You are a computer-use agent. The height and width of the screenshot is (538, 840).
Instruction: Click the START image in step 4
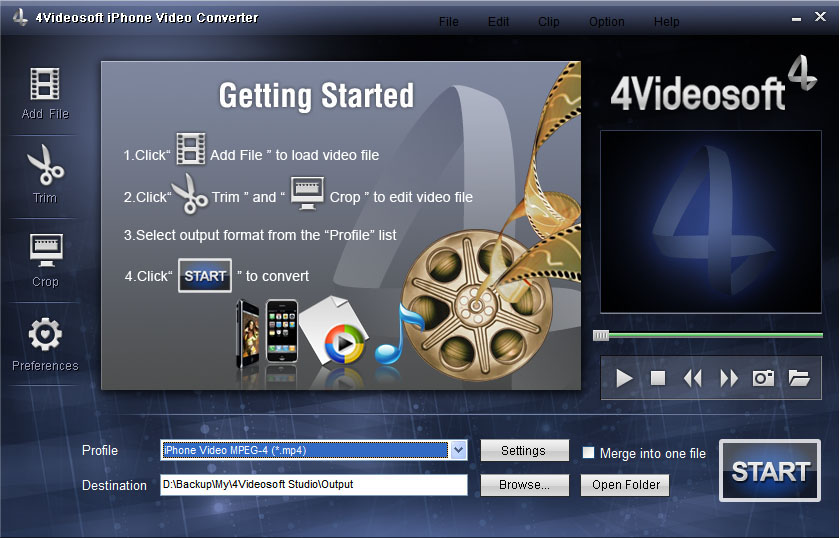click(205, 275)
